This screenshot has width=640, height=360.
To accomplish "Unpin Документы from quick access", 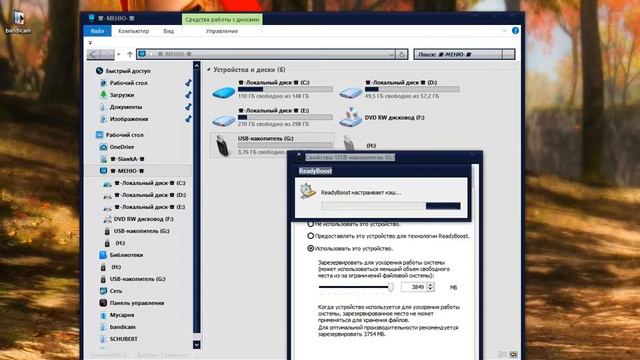I will coord(188,107).
